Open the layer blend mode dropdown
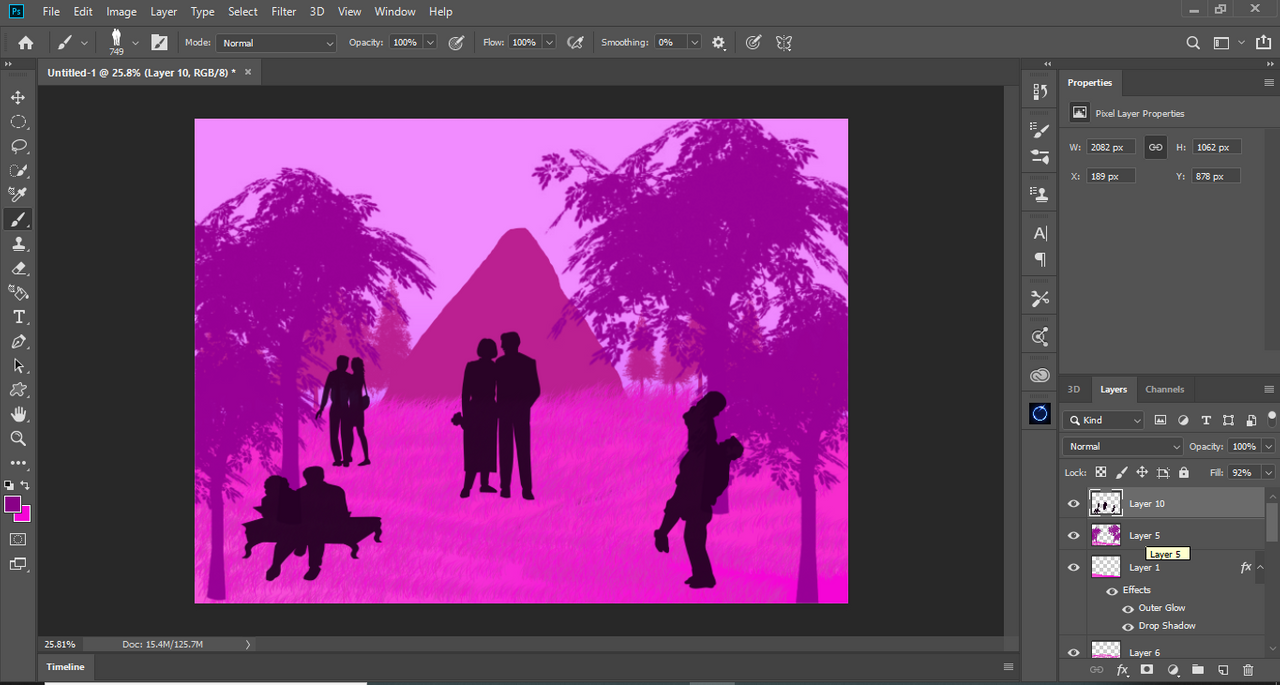This screenshot has width=1280, height=685. [x=1123, y=446]
